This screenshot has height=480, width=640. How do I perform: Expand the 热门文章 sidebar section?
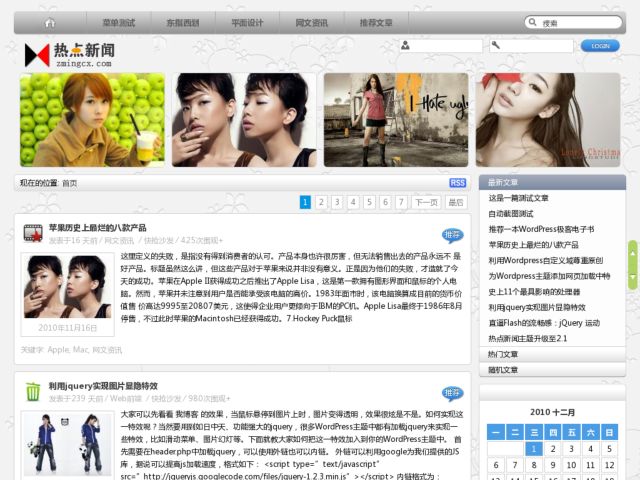(x=552, y=354)
